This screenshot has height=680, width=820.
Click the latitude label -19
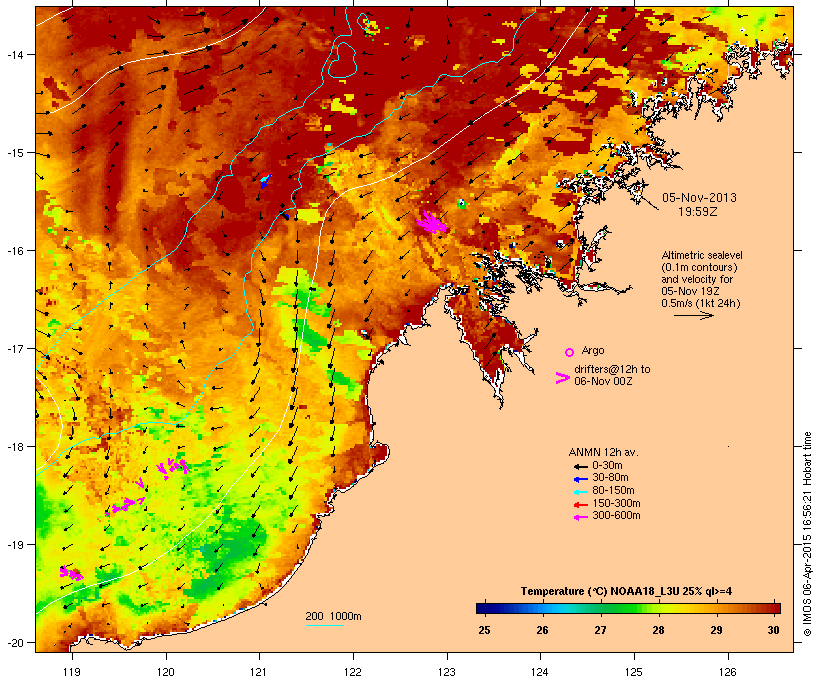click(14, 545)
